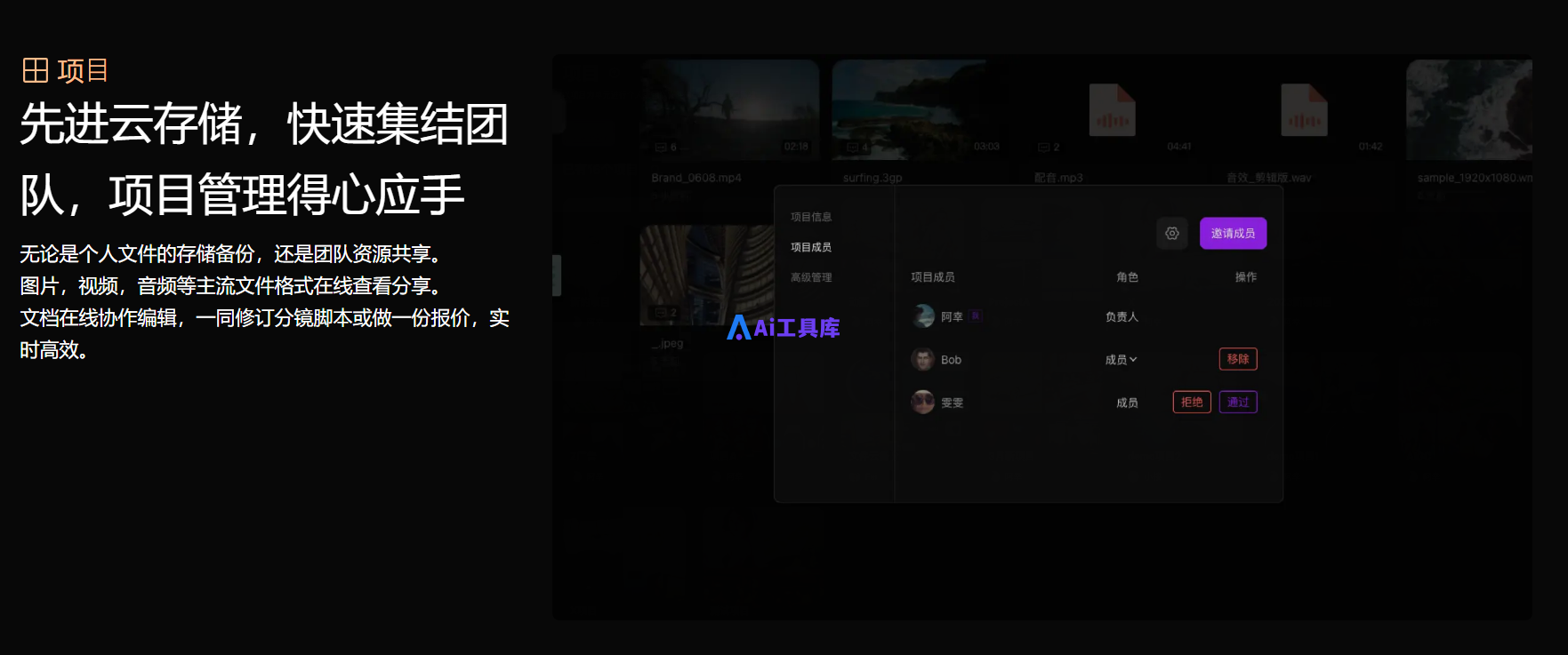Screen dimensions: 1568x655
Task: Click the 配音.mp3 audio file icon
Action: point(1112,110)
